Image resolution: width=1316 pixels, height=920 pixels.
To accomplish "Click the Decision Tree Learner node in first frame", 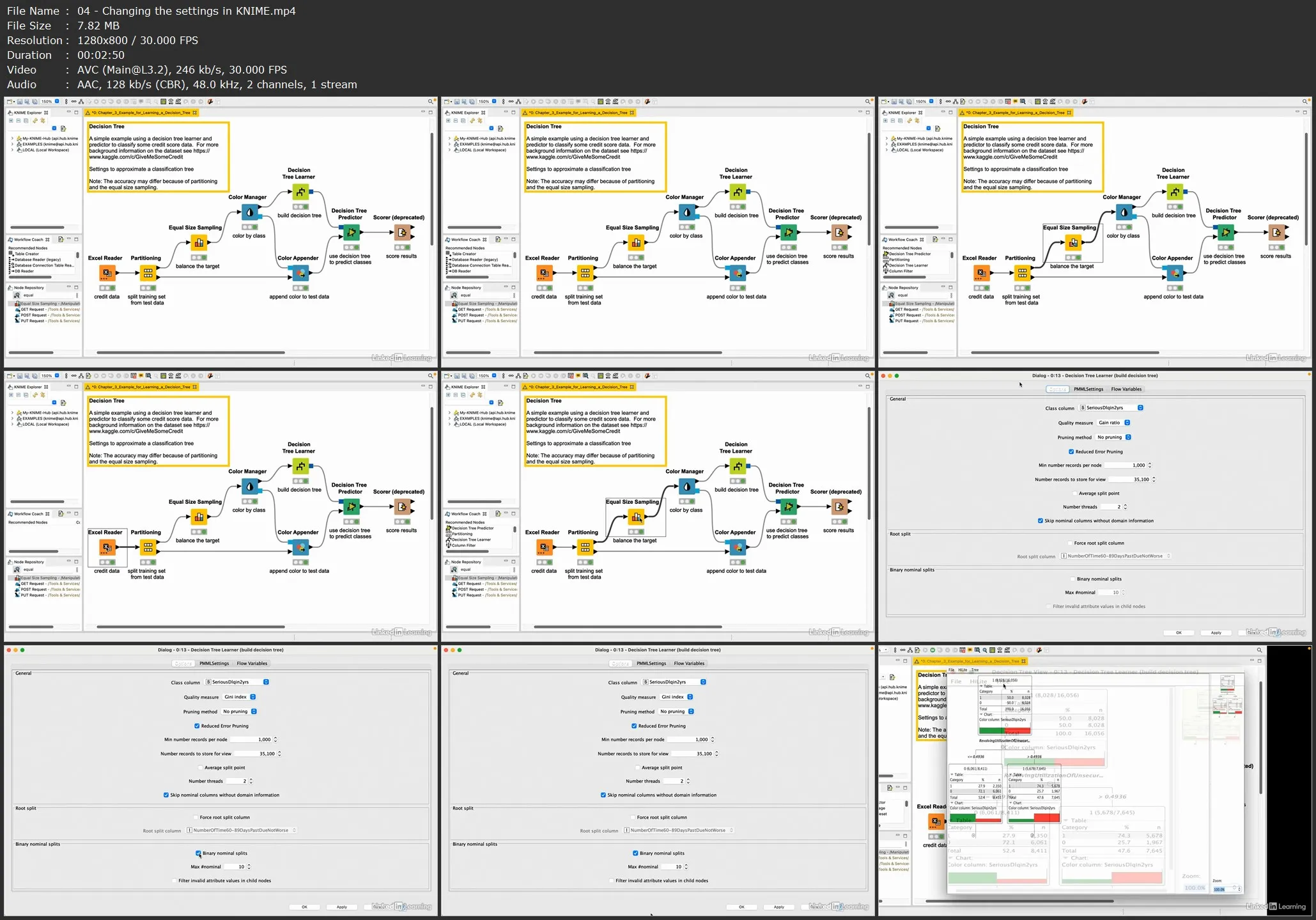I will point(300,192).
